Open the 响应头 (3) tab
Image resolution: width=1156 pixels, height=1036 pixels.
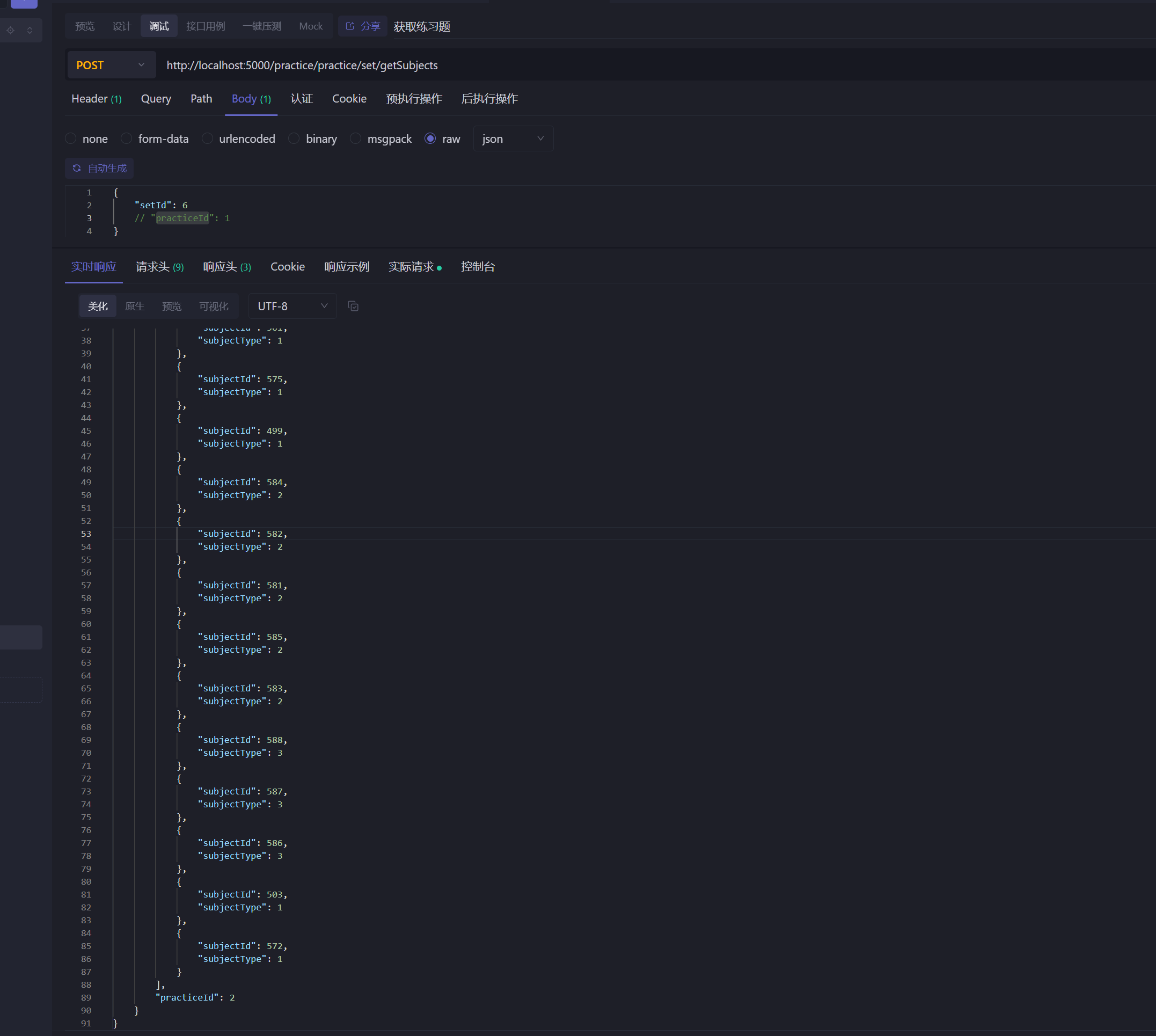[227, 267]
